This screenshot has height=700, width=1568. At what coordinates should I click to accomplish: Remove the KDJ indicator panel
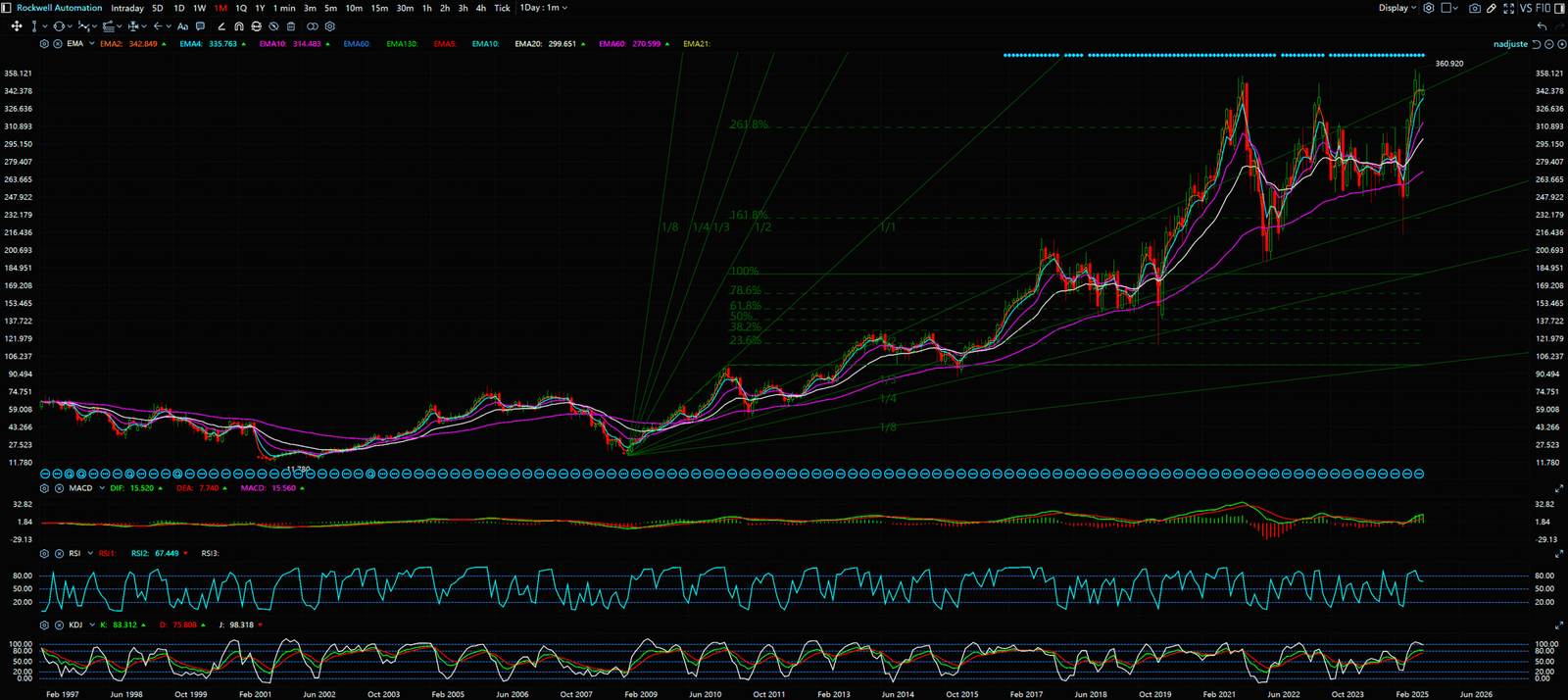click(59, 625)
